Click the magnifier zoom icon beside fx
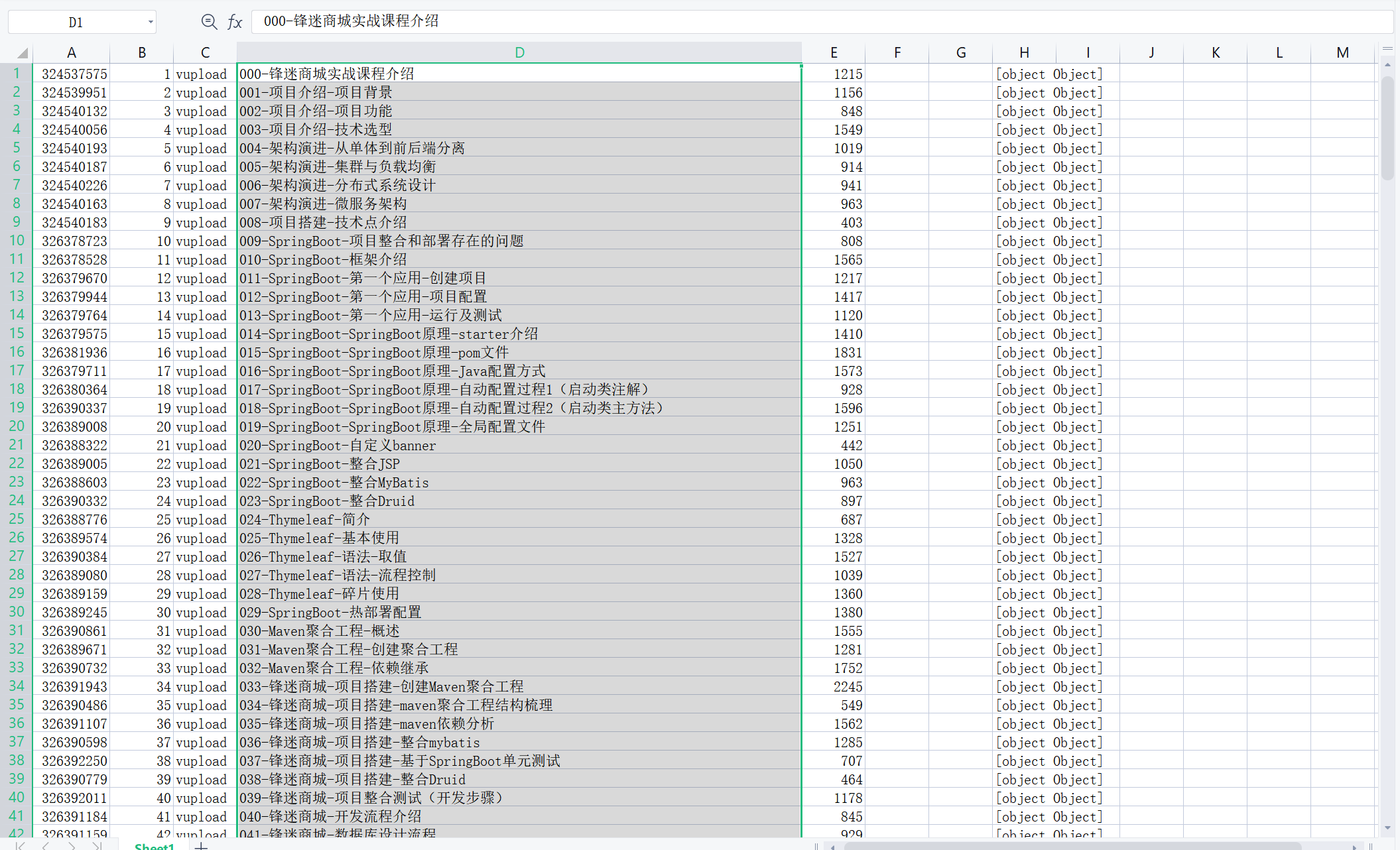This screenshot has height=850, width=1400. 209,22
